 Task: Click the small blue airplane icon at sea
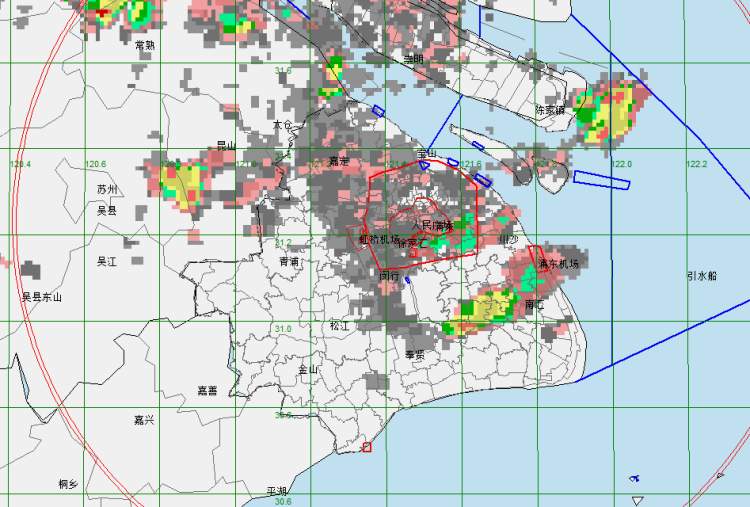634,478
